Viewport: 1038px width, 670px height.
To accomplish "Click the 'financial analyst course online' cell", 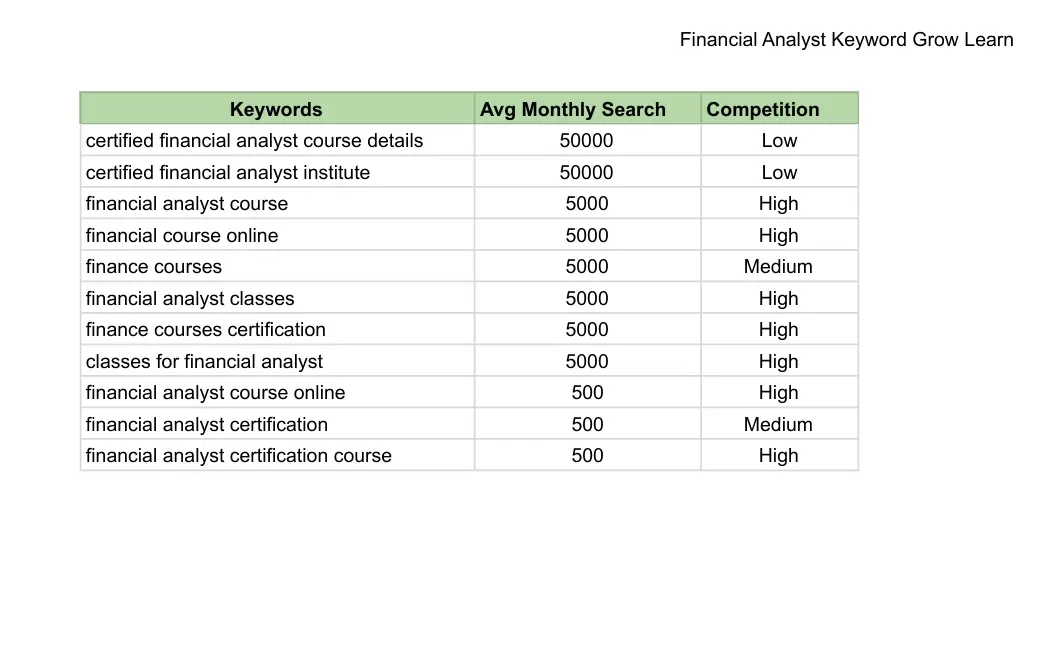I will (x=215, y=393).
